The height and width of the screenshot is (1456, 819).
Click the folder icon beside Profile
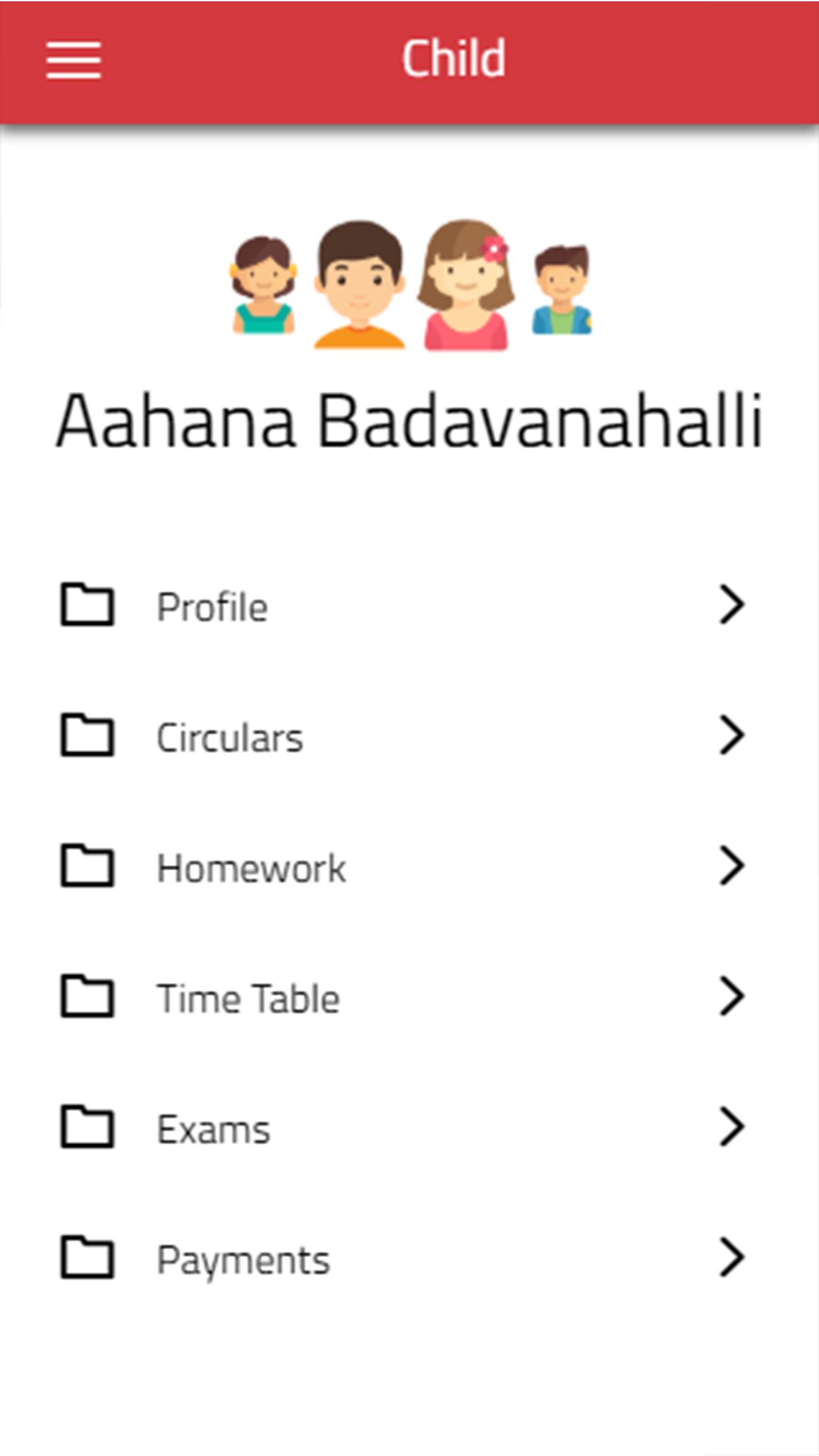coord(87,604)
